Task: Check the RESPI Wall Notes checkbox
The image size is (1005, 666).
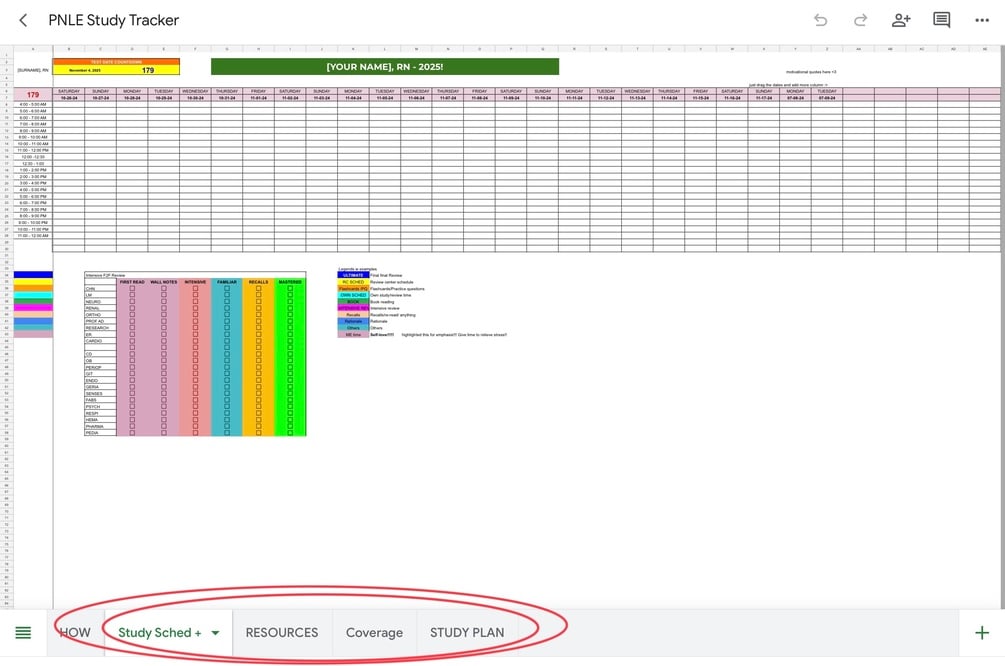Action: point(163,413)
